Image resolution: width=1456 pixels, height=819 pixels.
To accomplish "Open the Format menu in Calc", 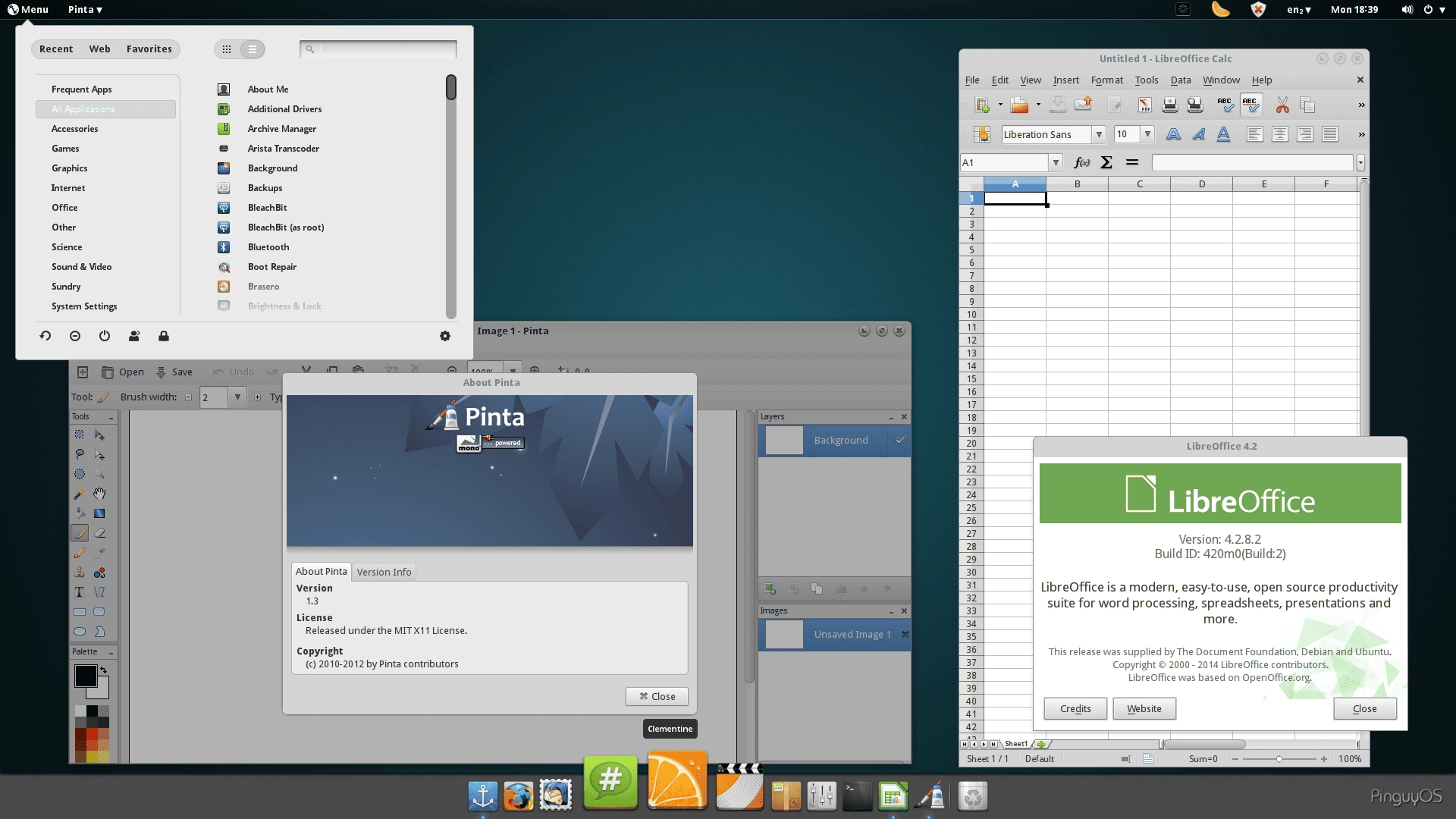I will (1106, 80).
